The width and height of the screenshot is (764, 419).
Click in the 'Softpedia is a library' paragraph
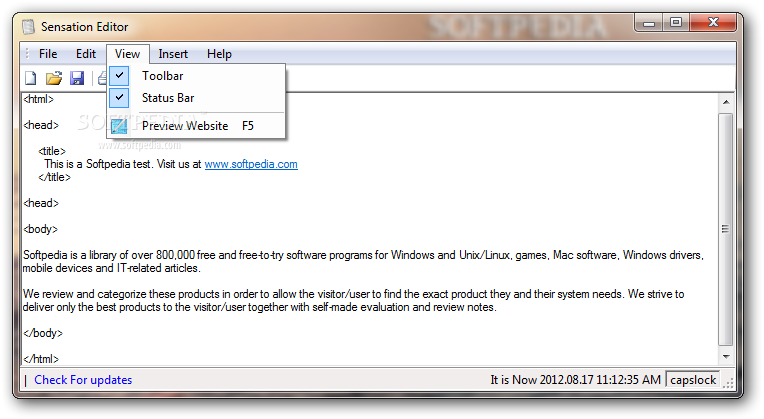tap(363, 262)
